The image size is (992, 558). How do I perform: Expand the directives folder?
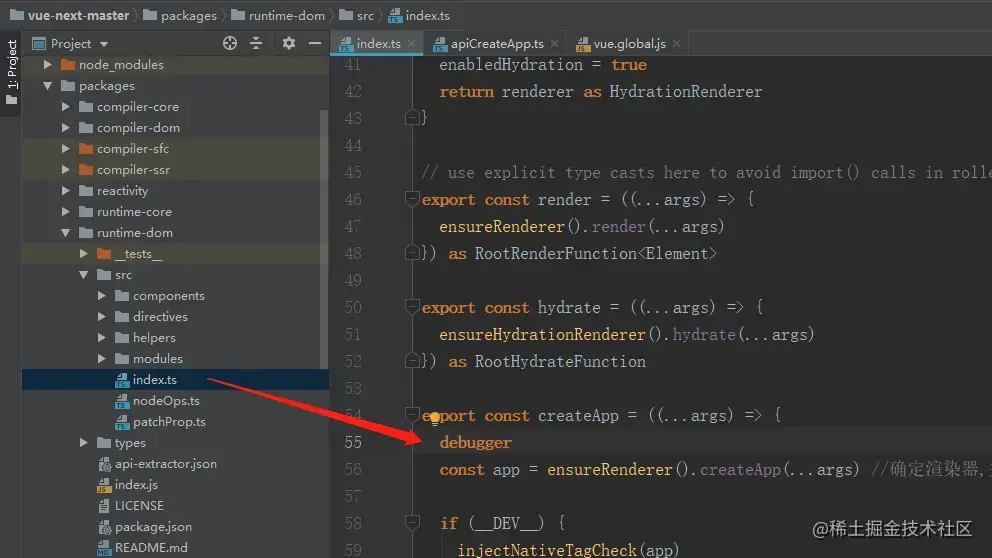(x=101, y=316)
